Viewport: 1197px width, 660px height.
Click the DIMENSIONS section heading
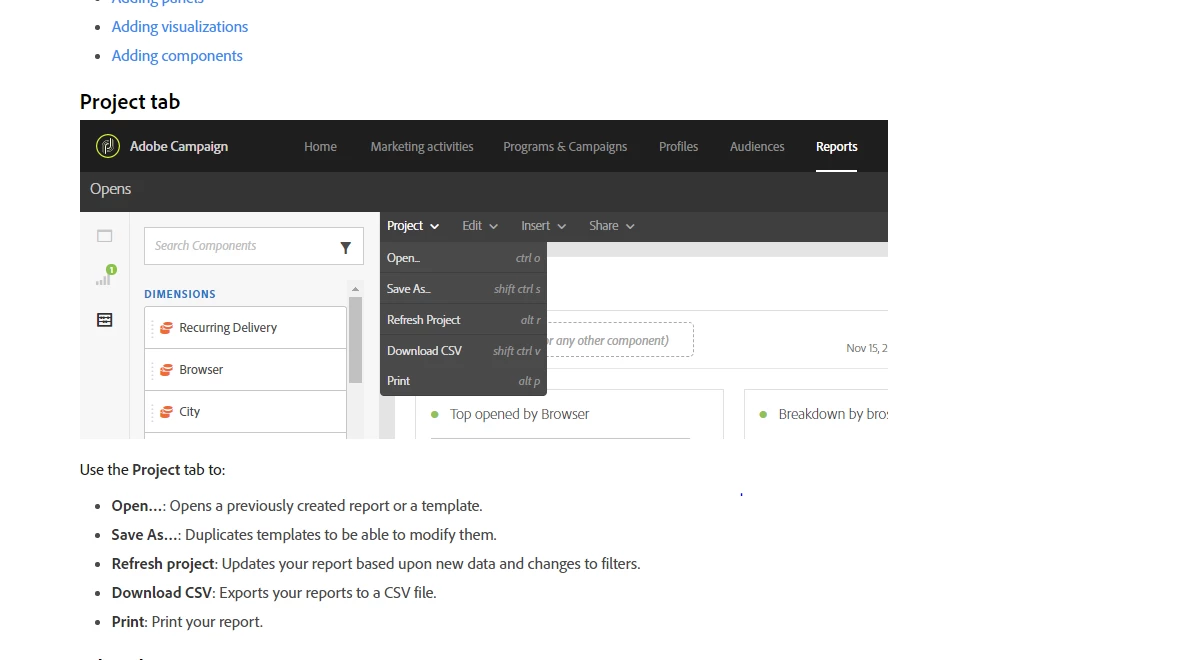point(179,294)
